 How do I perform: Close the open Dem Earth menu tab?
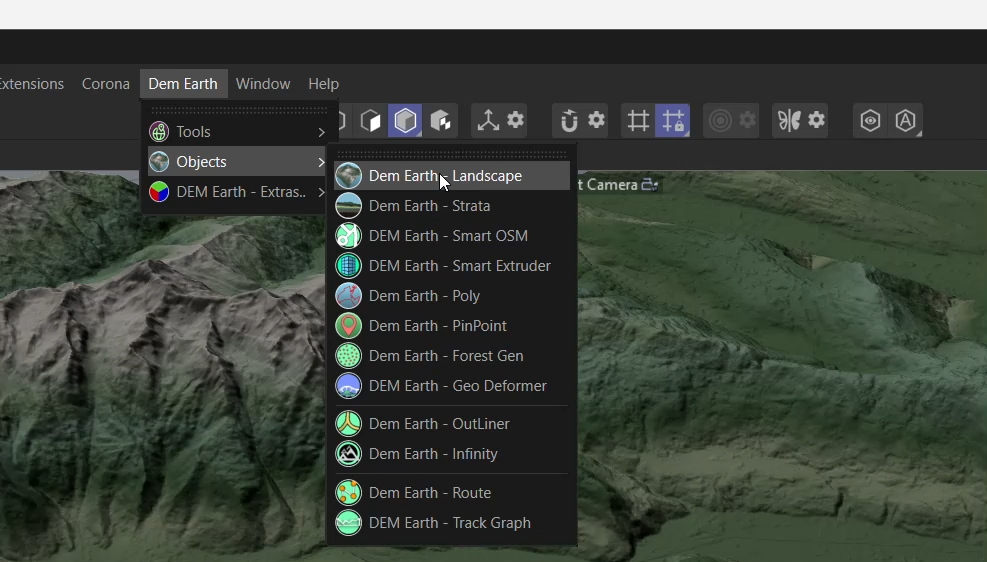pyautogui.click(x=183, y=84)
